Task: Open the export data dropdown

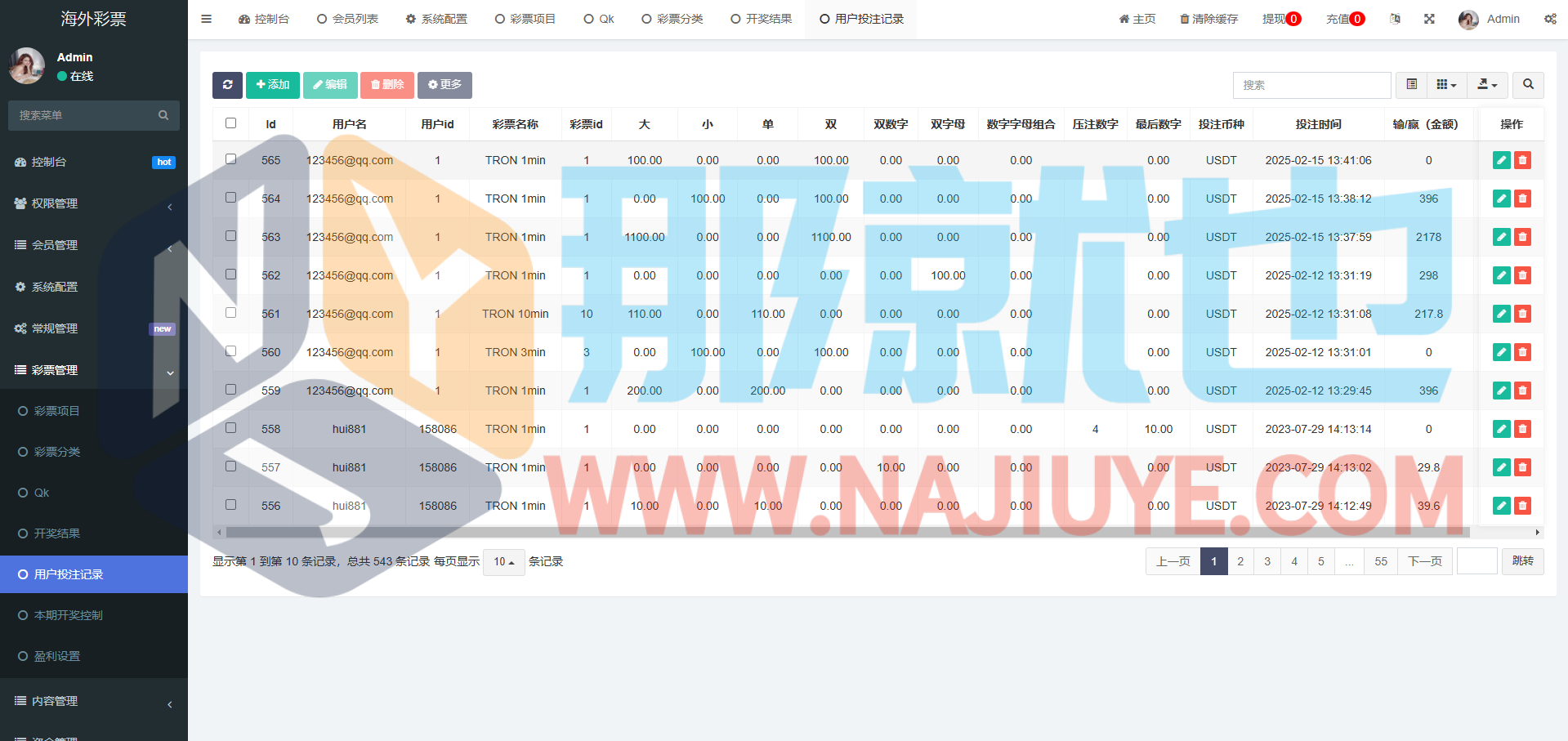Action: pyautogui.click(x=1487, y=85)
